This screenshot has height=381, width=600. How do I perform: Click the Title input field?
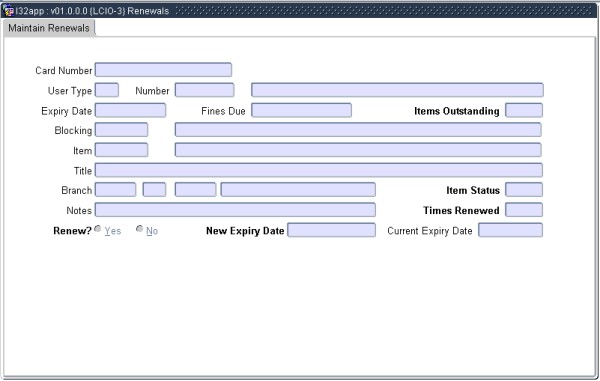[319, 170]
